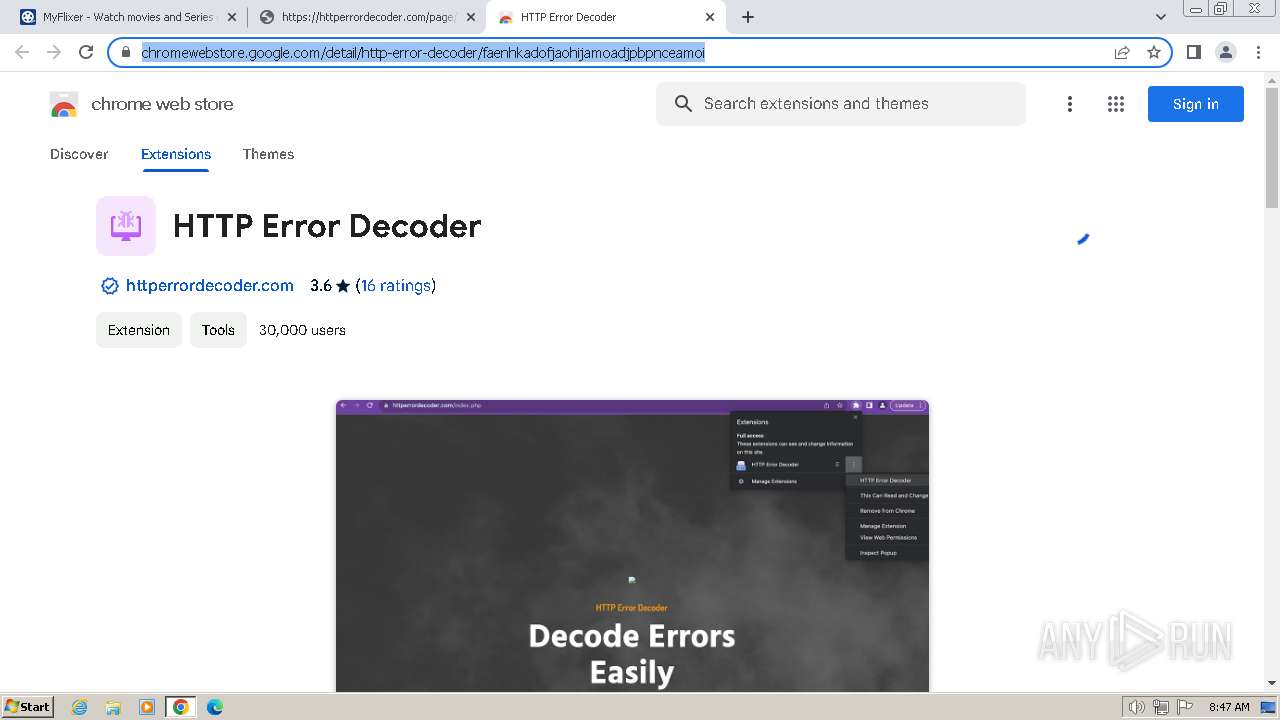Switch to MyFlixer tab
Image resolution: width=1280 pixels, height=720 pixels.
[x=129, y=17]
